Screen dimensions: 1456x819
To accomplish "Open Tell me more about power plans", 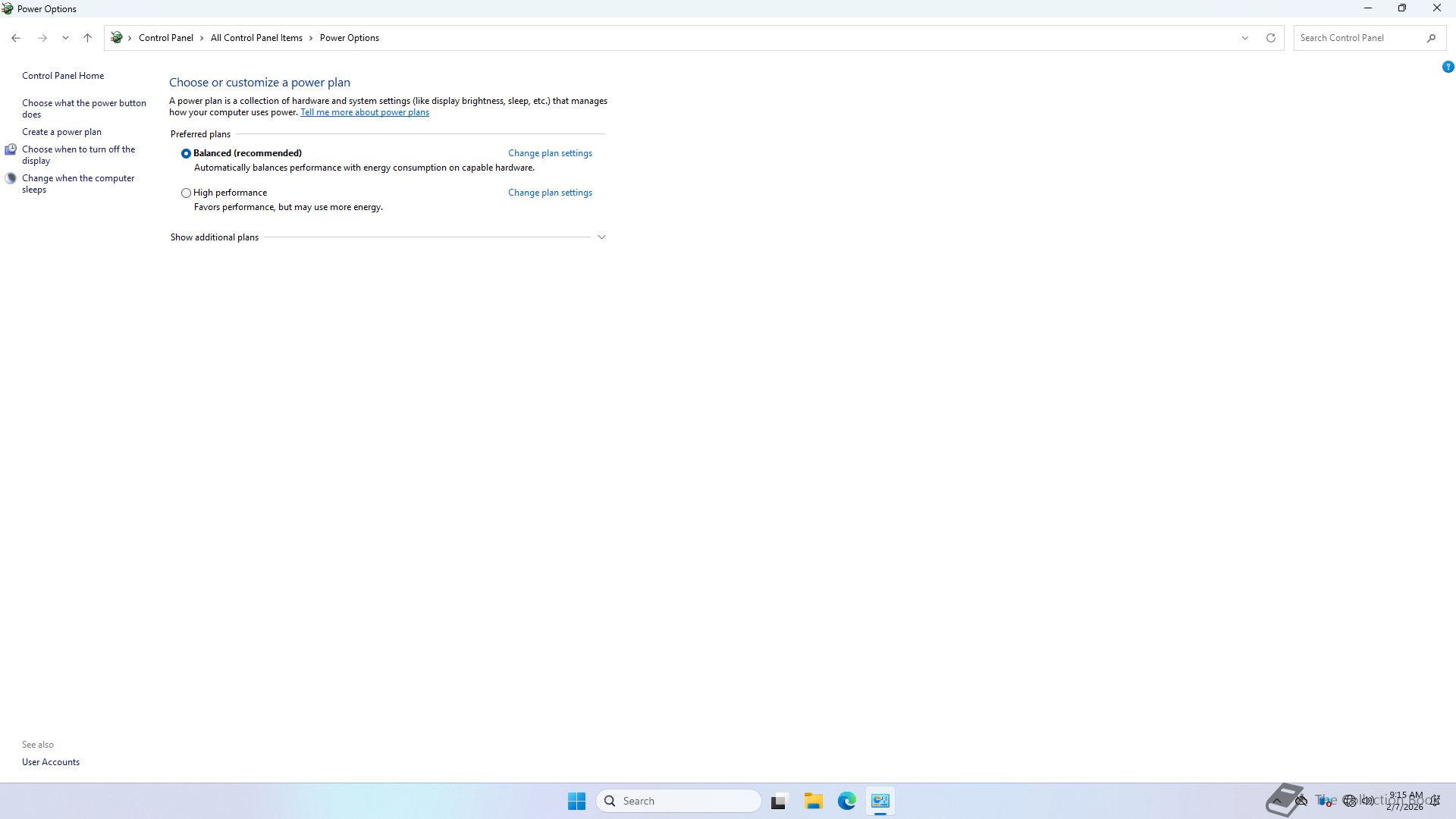I will pos(364,112).
